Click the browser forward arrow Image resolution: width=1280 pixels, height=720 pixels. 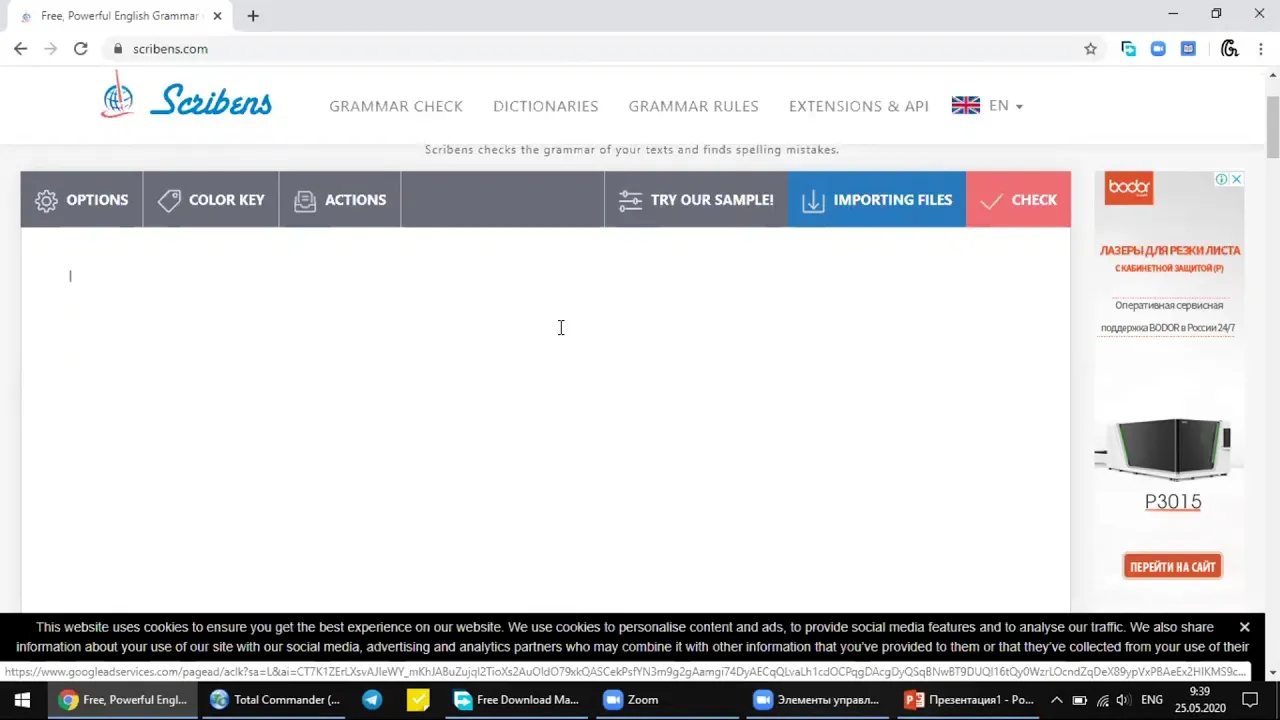50,48
